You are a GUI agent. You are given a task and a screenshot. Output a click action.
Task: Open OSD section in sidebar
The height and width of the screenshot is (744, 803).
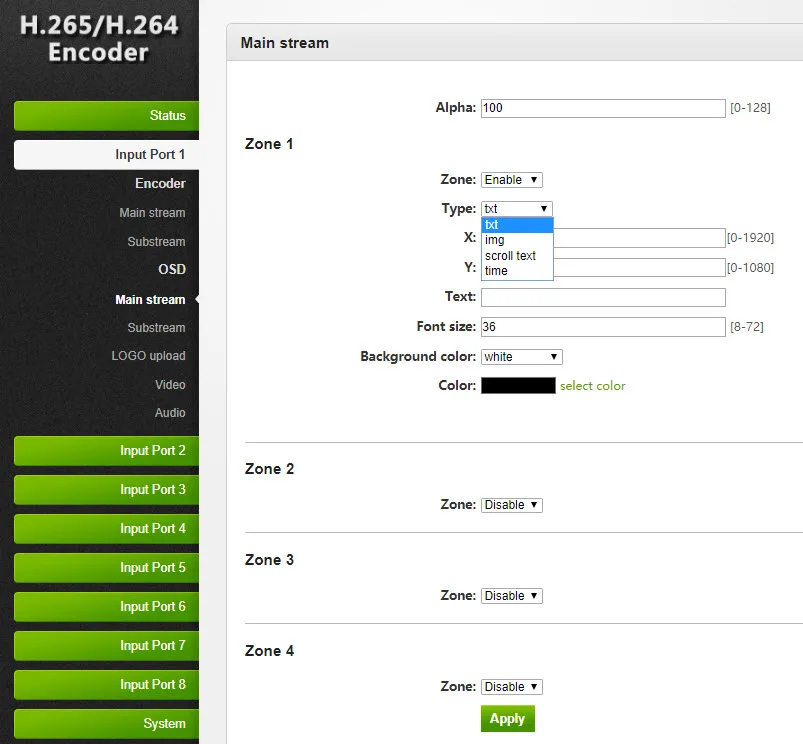[172, 269]
